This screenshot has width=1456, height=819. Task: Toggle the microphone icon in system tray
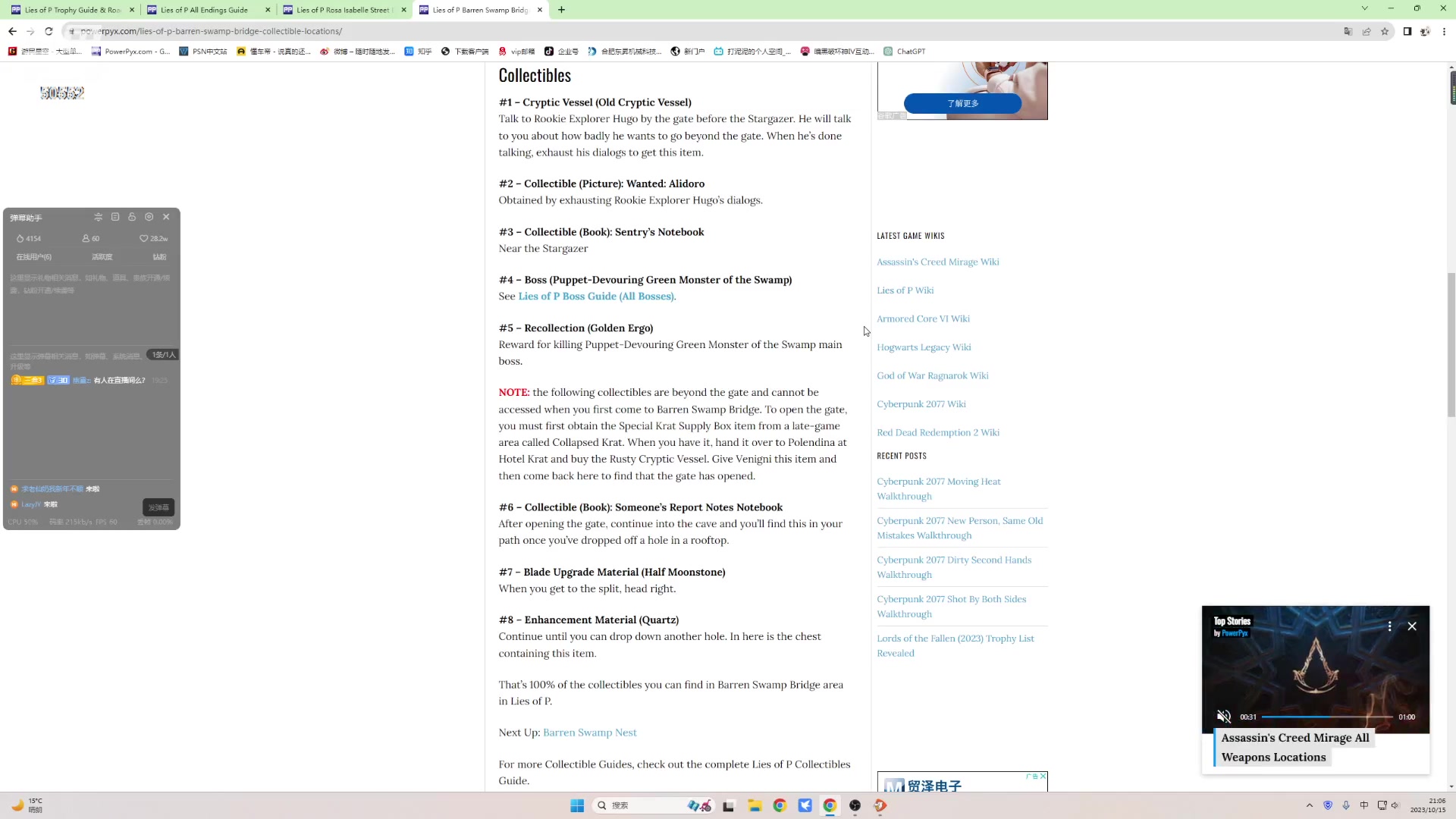click(1346, 805)
